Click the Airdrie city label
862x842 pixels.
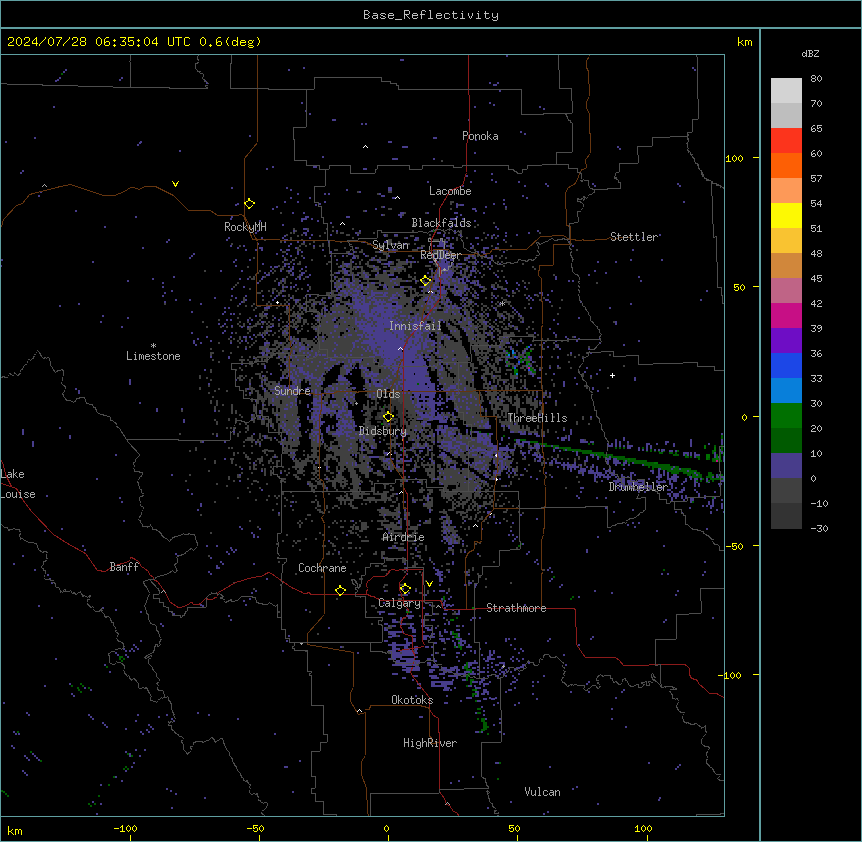pos(404,537)
